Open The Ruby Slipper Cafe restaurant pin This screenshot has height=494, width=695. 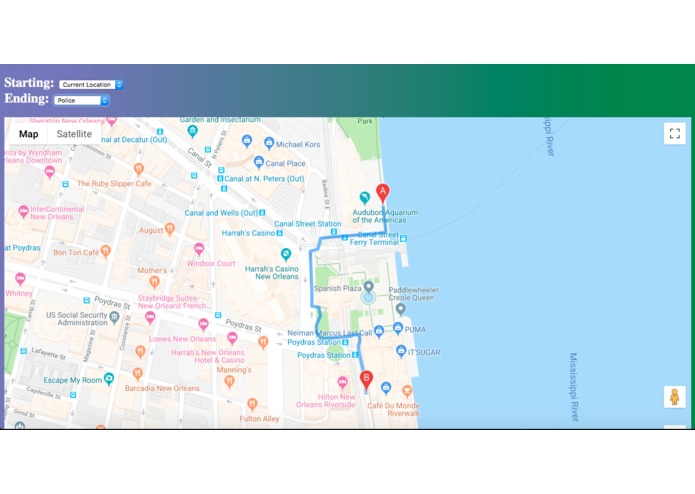139,169
